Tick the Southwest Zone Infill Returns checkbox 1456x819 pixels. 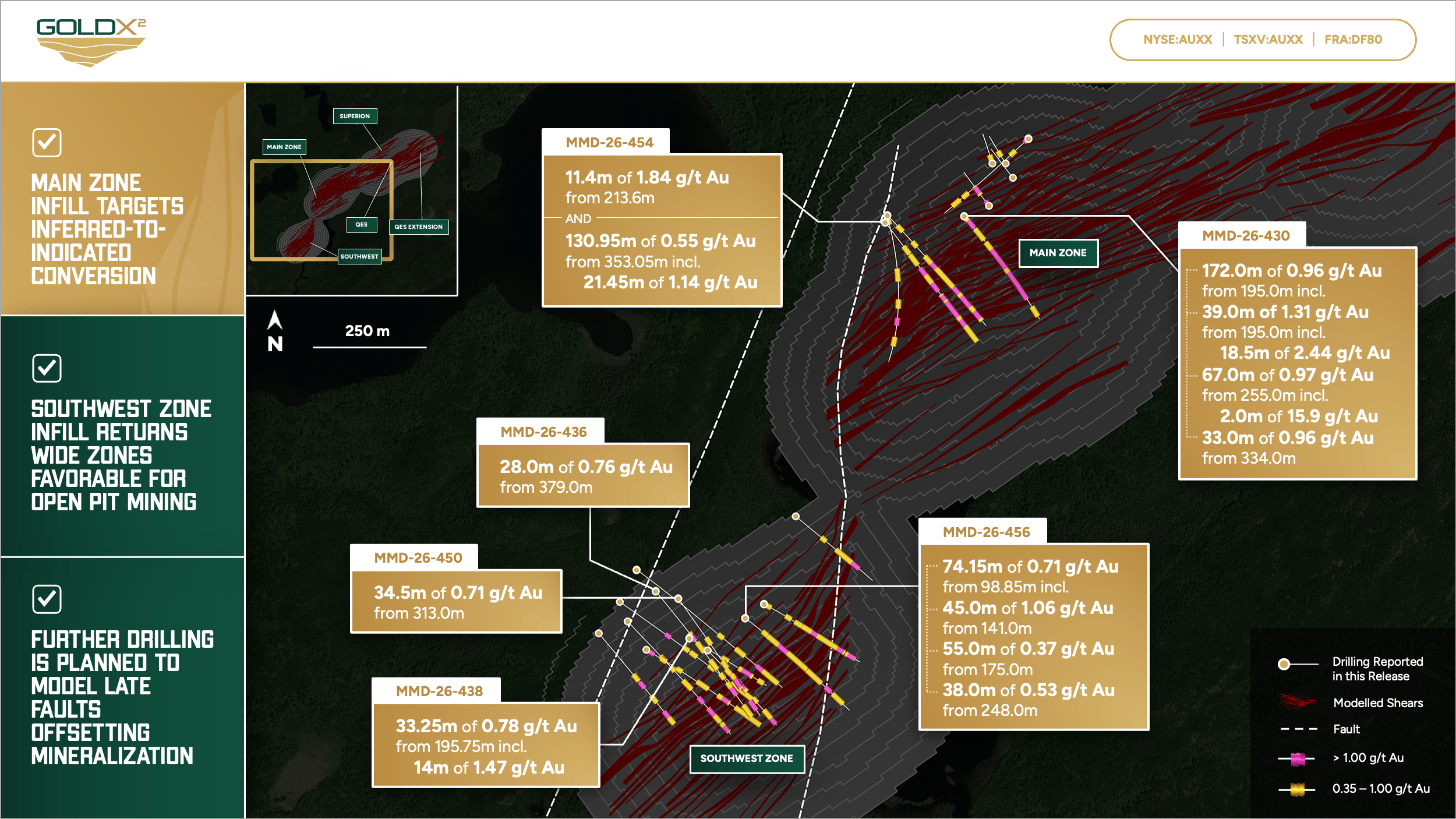[47, 368]
